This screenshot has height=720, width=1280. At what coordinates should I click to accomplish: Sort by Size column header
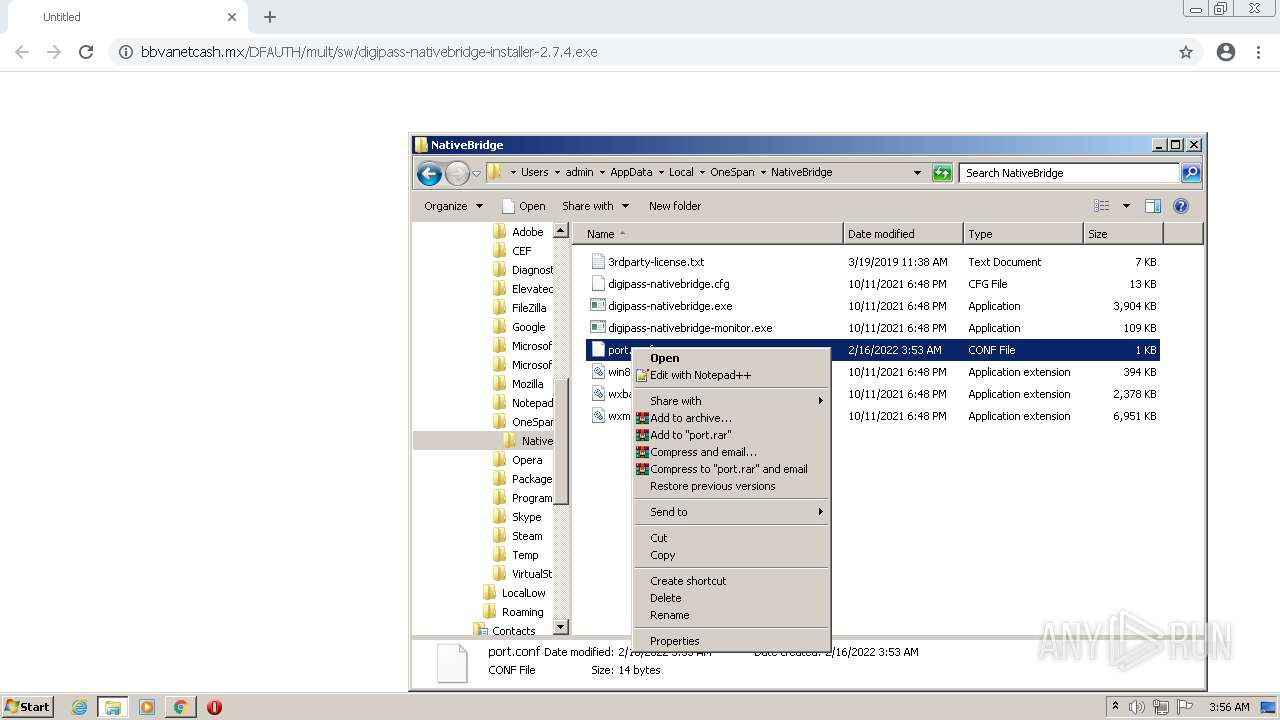tap(1123, 234)
